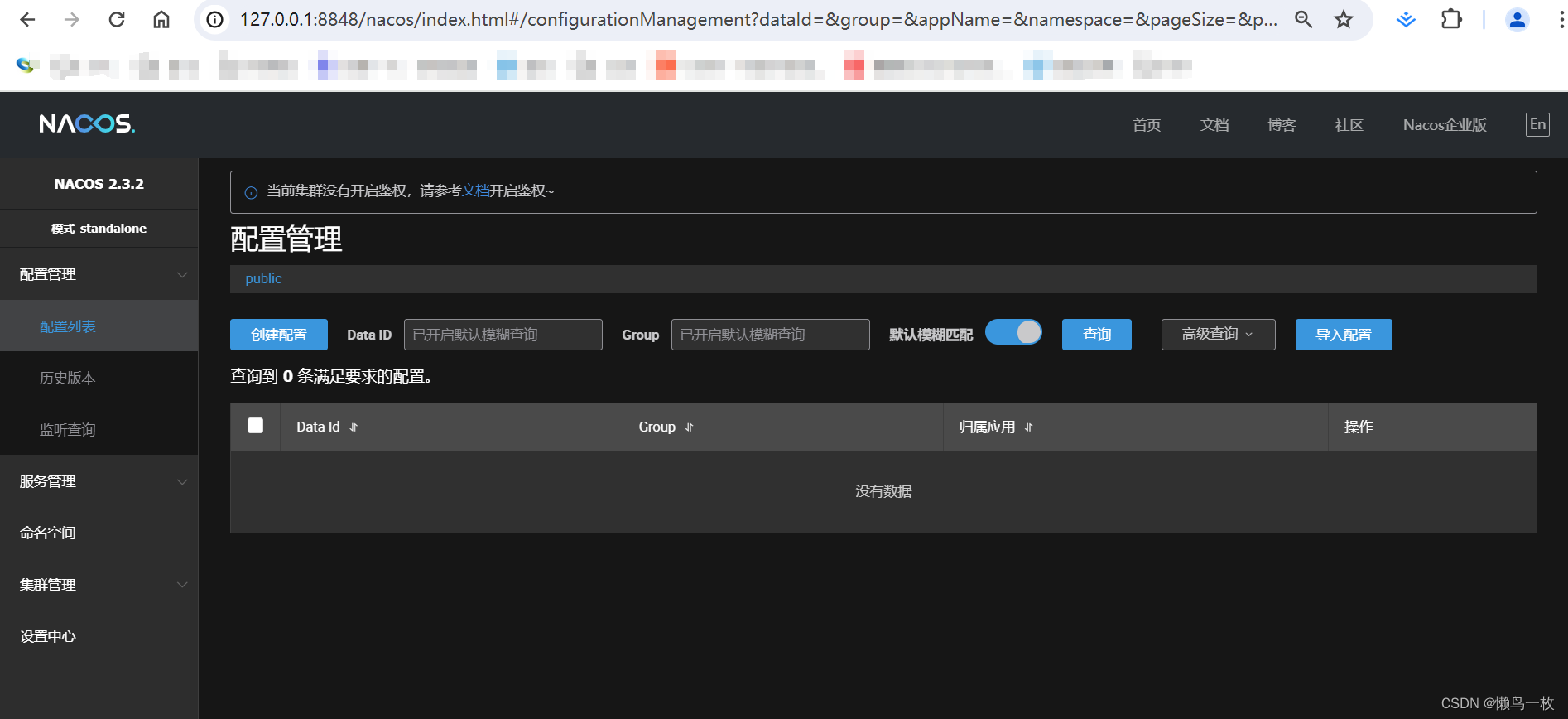The width and height of the screenshot is (1568, 719).
Task: Click the 模式 standalone text
Action: tap(99, 229)
